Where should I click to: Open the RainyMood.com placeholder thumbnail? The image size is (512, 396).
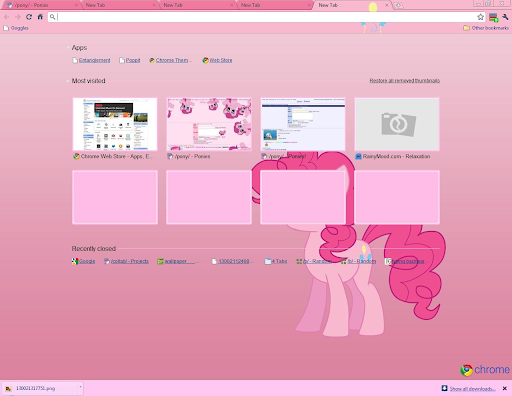coord(397,124)
